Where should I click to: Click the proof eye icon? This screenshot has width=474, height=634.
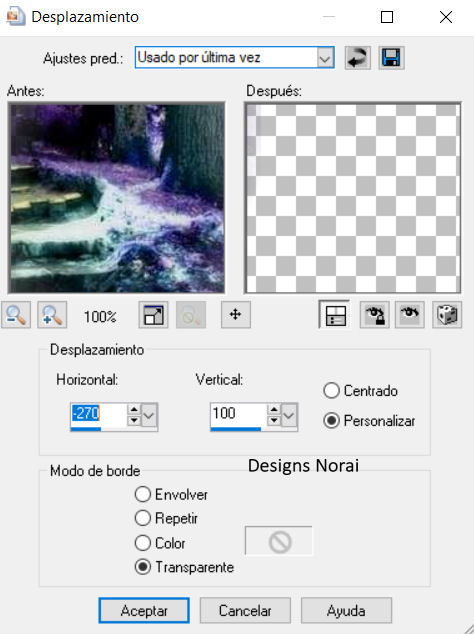tap(410, 315)
